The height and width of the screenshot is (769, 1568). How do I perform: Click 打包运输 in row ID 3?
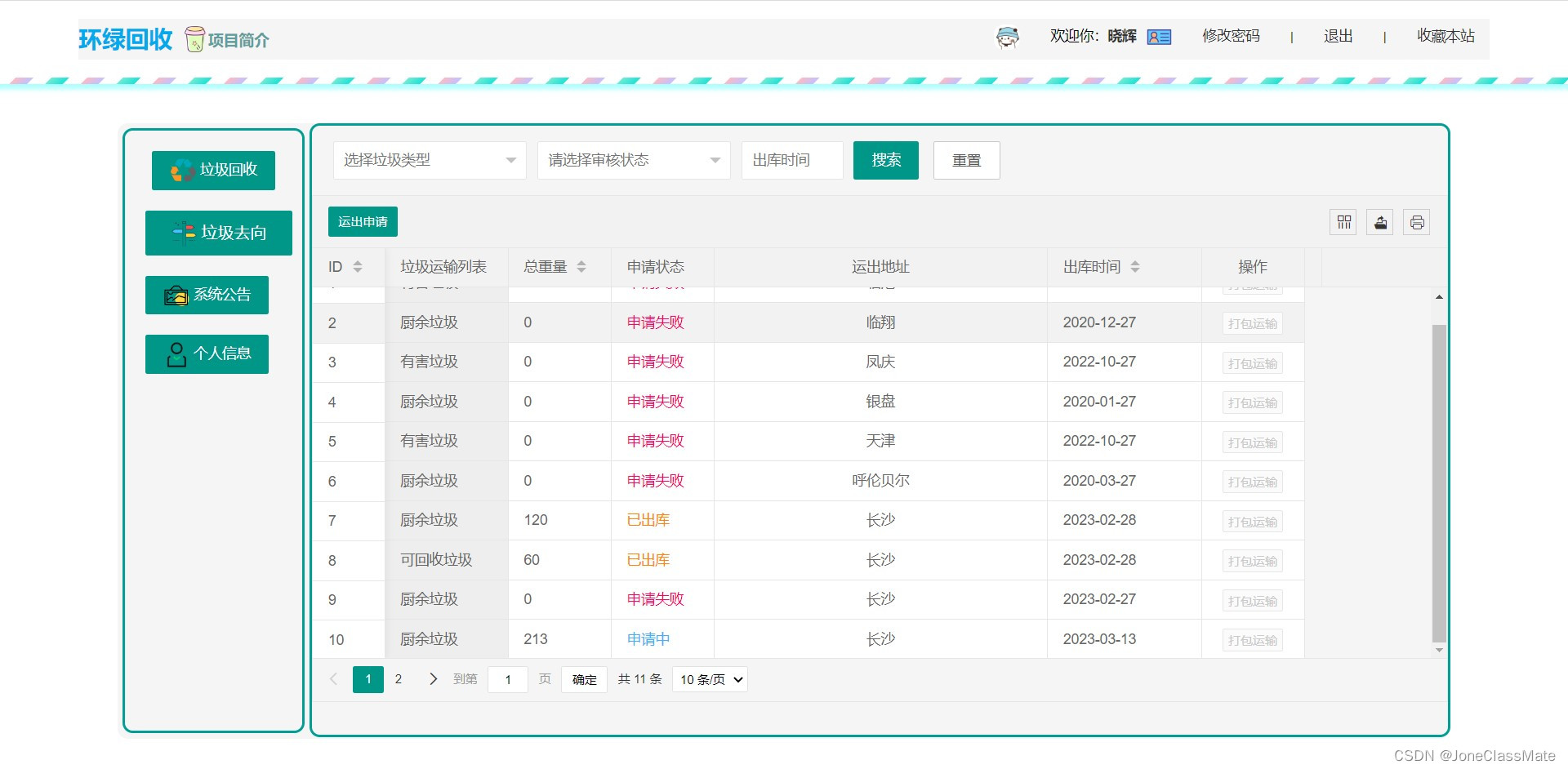point(1253,363)
